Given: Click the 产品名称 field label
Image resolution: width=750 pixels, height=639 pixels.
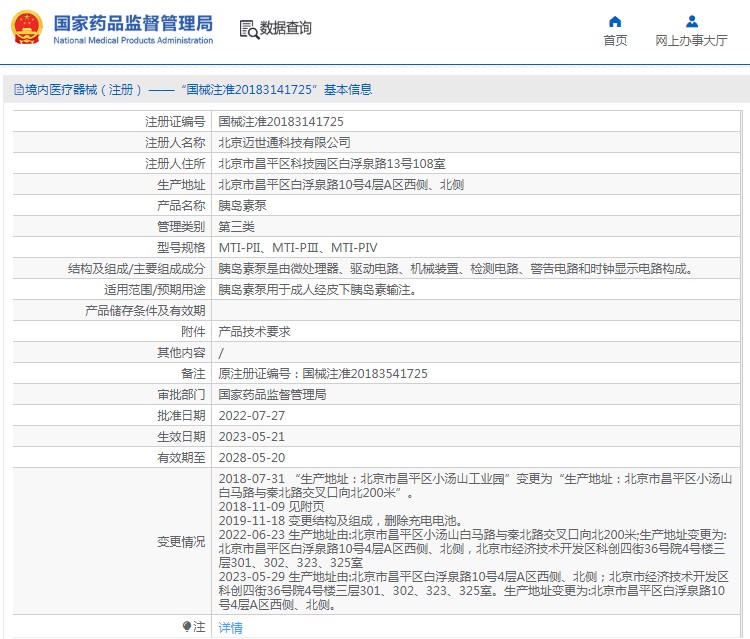Looking at the screenshot, I should pyautogui.click(x=181, y=206).
